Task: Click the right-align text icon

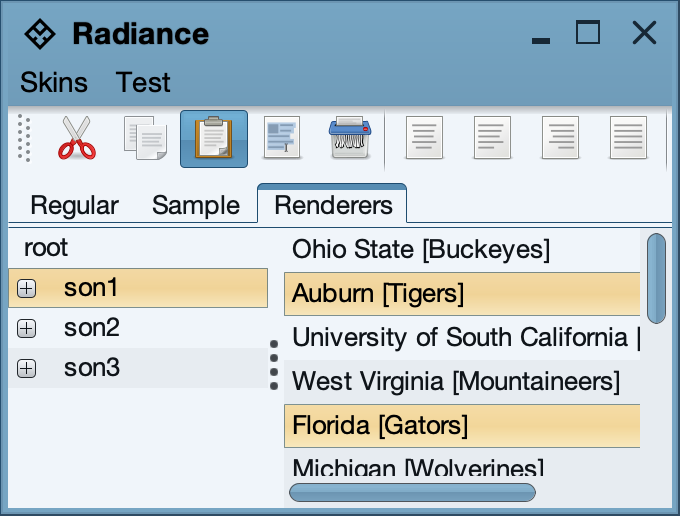Action: pos(560,138)
